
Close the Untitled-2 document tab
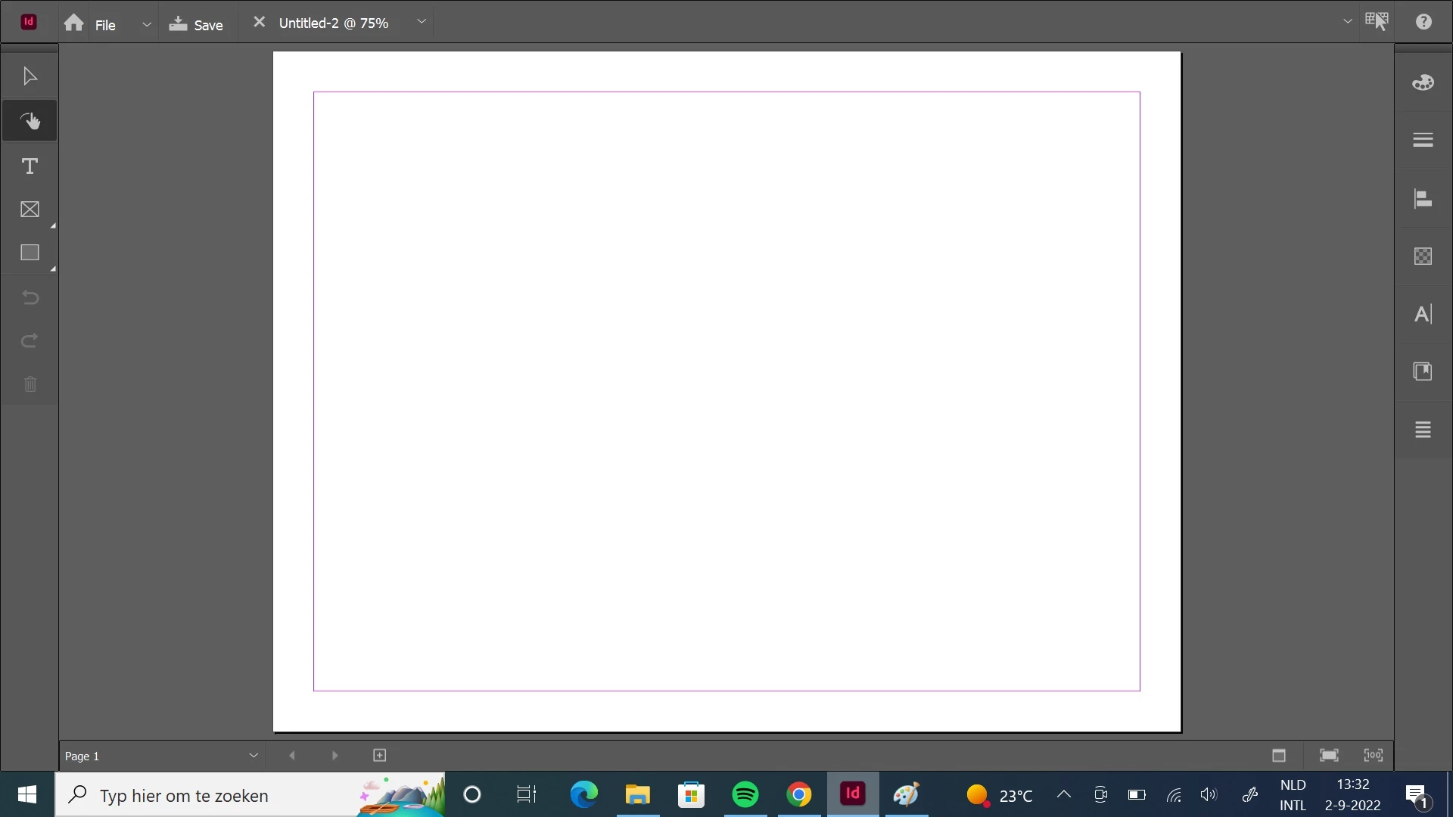(260, 22)
